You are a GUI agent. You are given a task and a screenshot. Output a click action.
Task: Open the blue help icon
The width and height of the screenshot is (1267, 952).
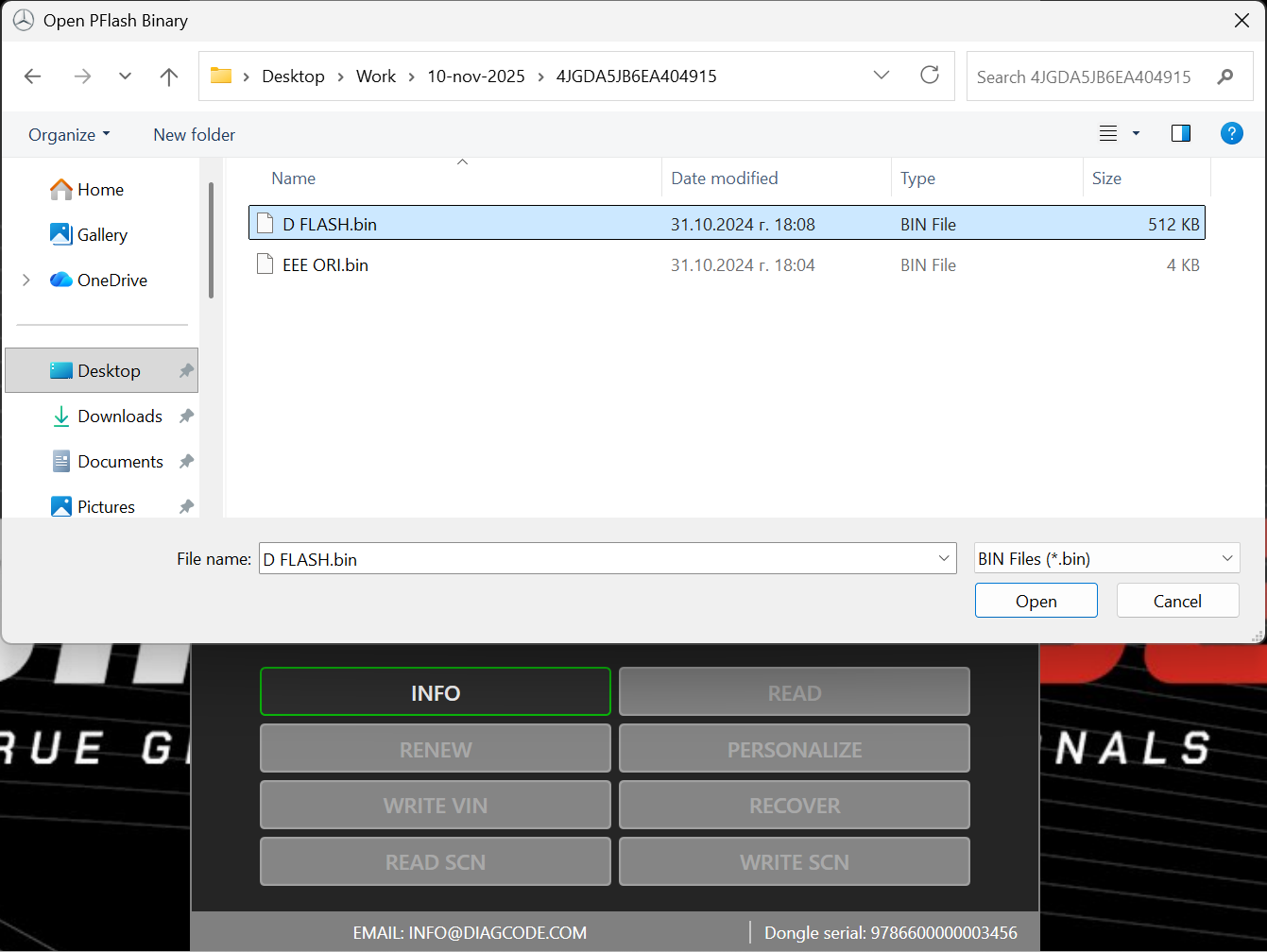click(x=1231, y=133)
